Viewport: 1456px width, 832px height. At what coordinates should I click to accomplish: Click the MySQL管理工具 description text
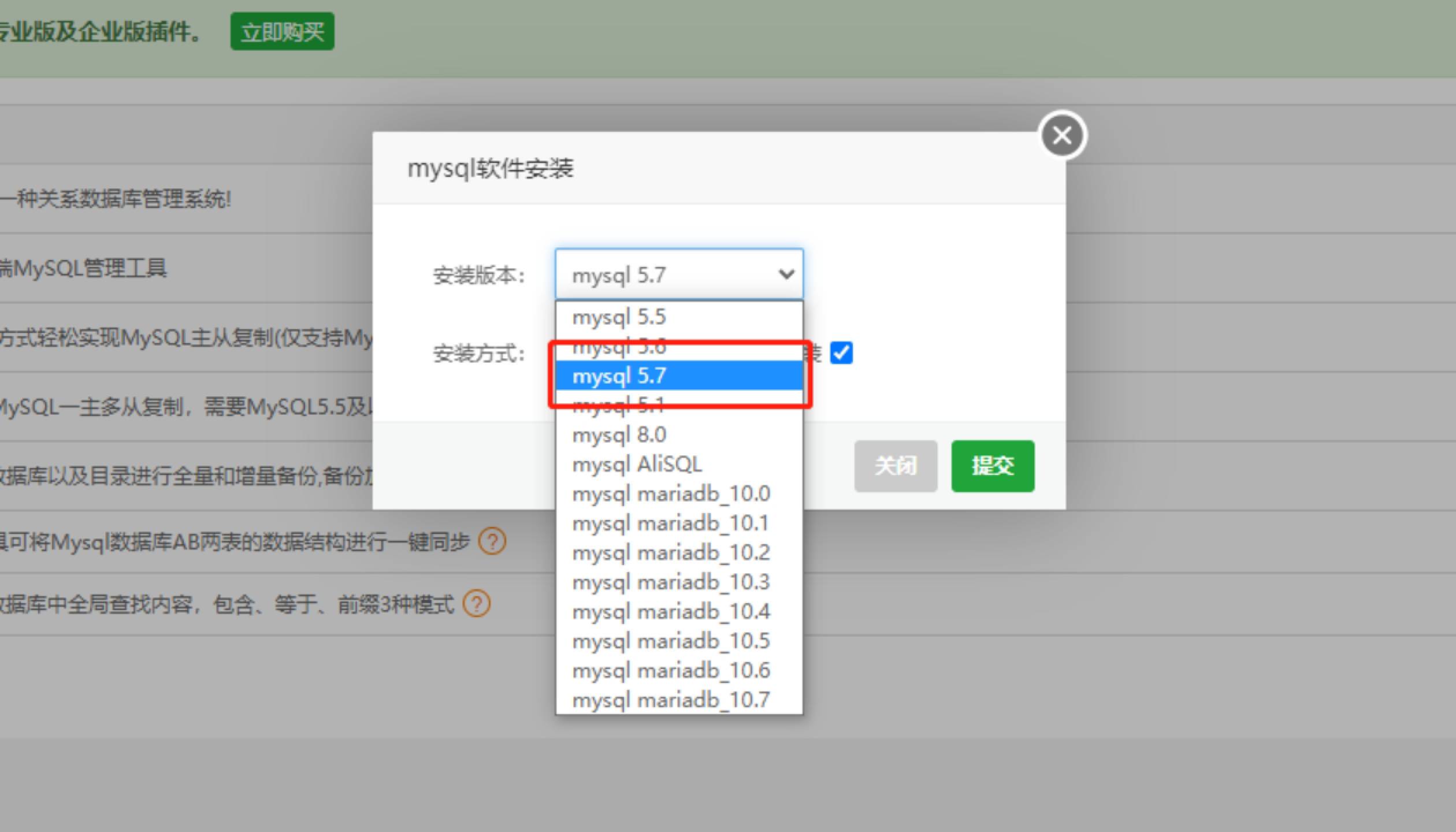pyautogui.click(x=83, y=268)
